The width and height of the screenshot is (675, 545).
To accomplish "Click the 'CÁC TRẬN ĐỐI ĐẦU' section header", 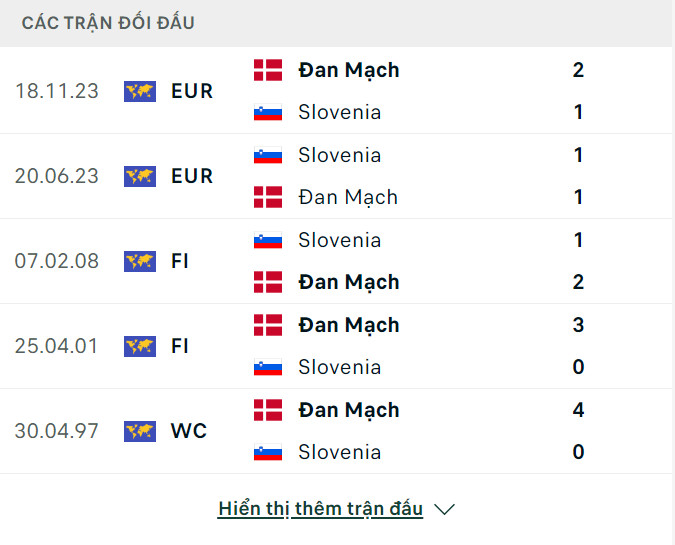I will tap(108, 23).
